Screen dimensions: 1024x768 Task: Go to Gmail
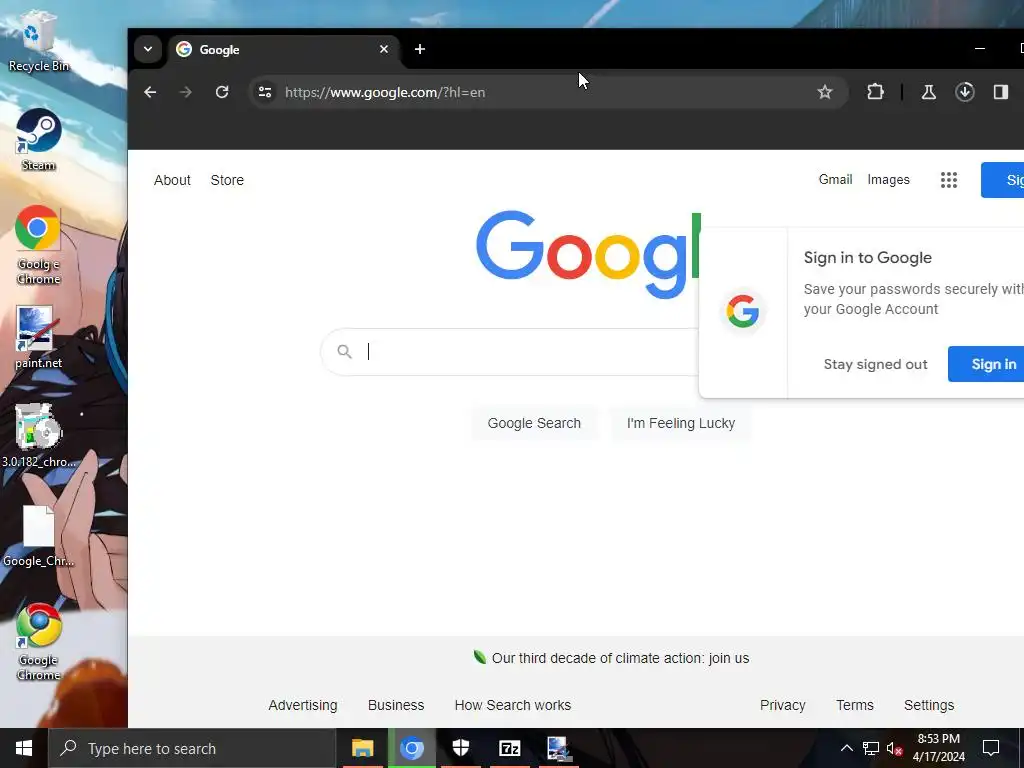tap(835, 180)
